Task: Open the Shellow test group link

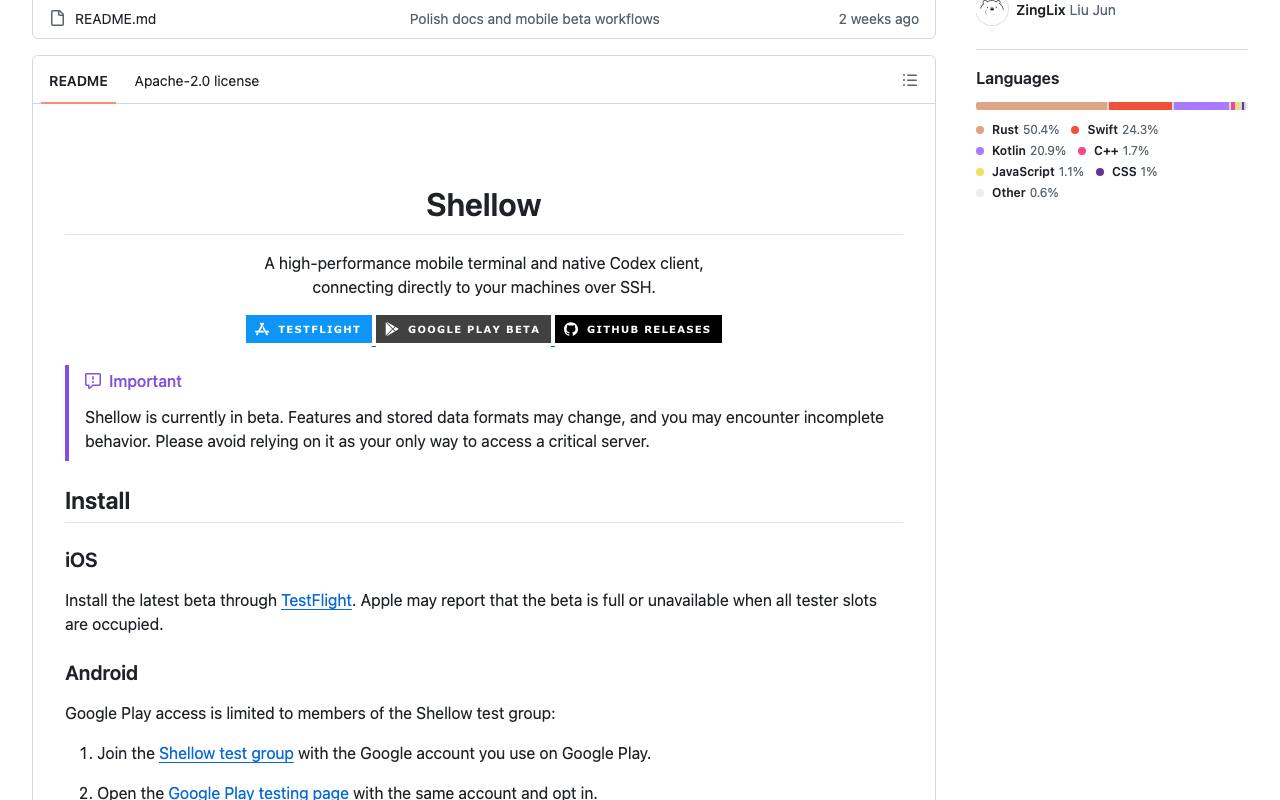Action: 226,753
